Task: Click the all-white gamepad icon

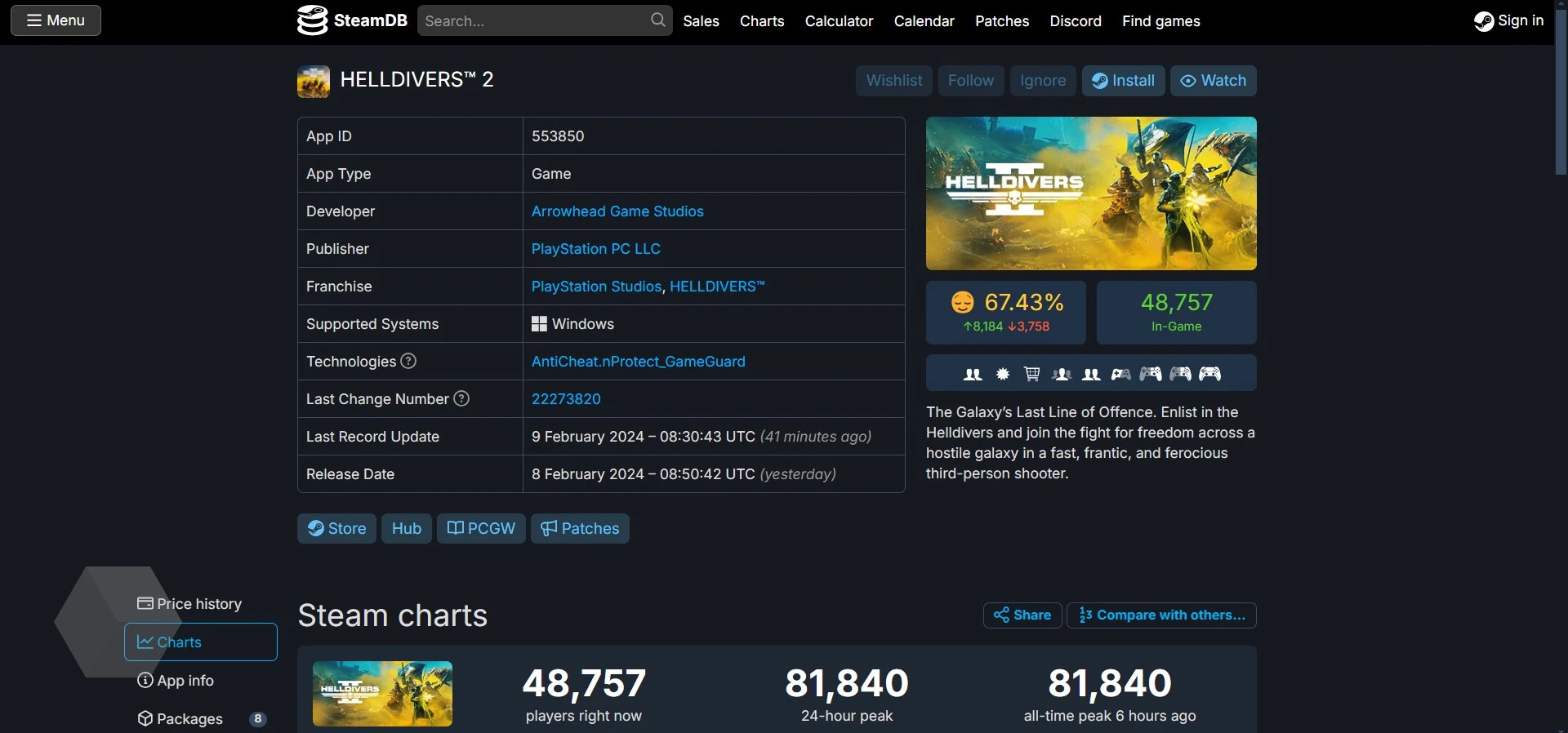Action: (x=1209, y=375)
